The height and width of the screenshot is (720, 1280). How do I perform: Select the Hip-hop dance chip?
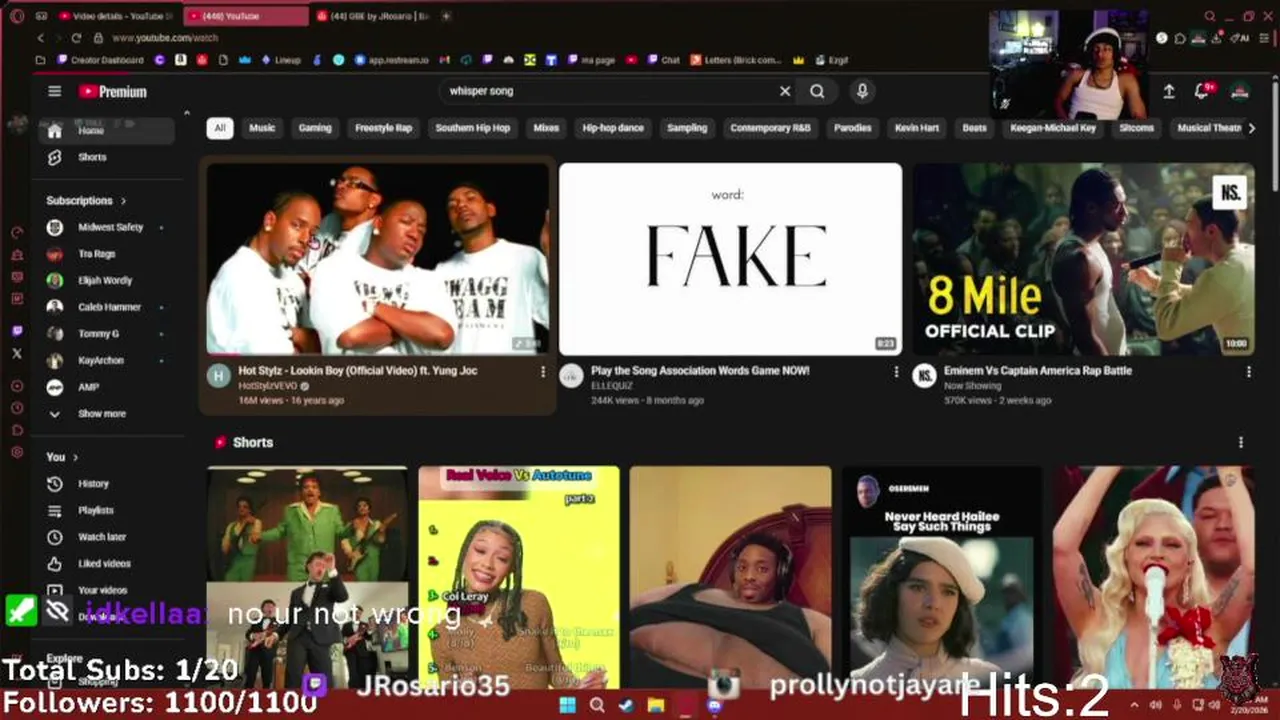[x=613, y=128]
